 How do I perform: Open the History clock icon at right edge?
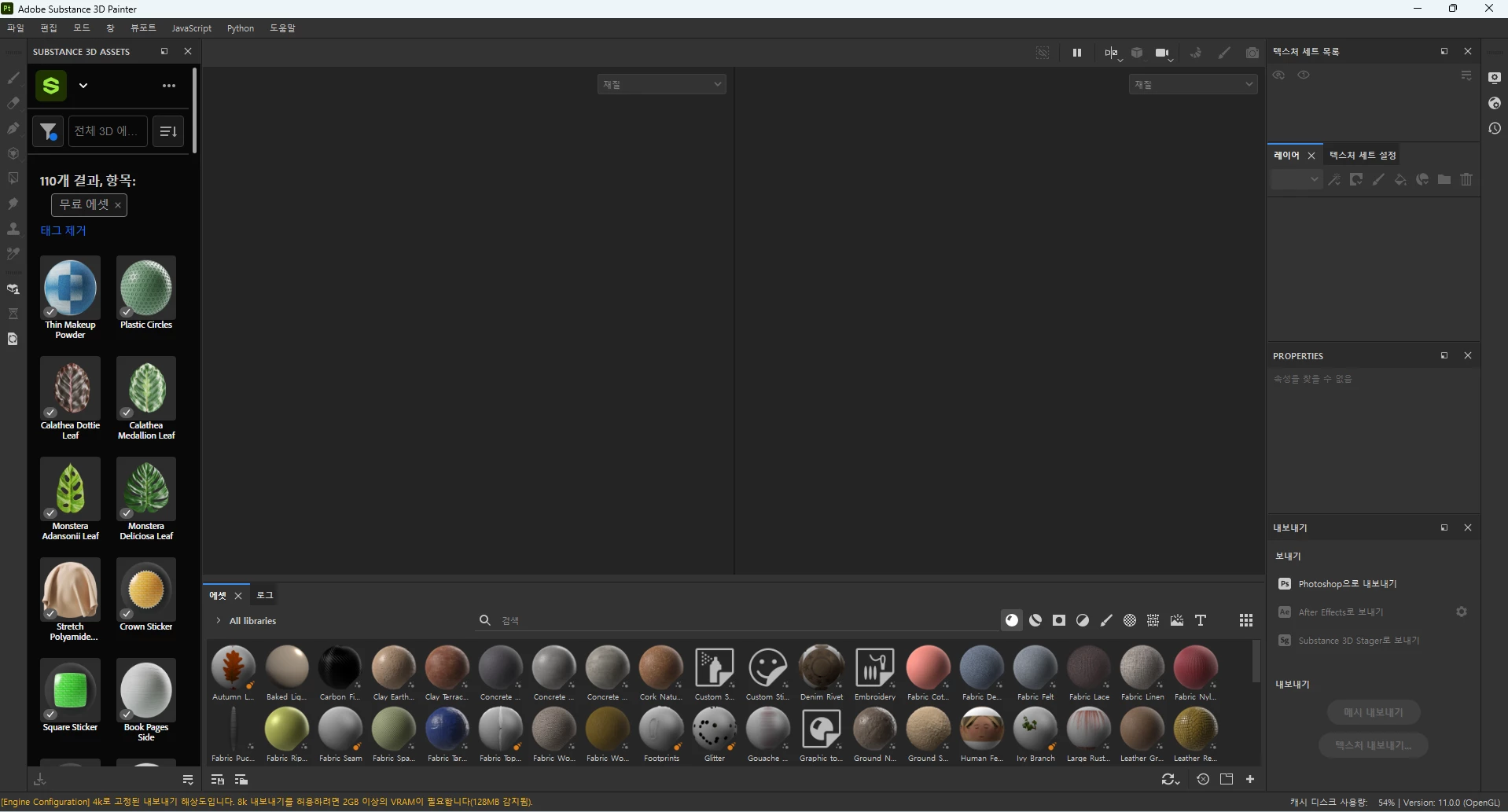[1495, 128]
